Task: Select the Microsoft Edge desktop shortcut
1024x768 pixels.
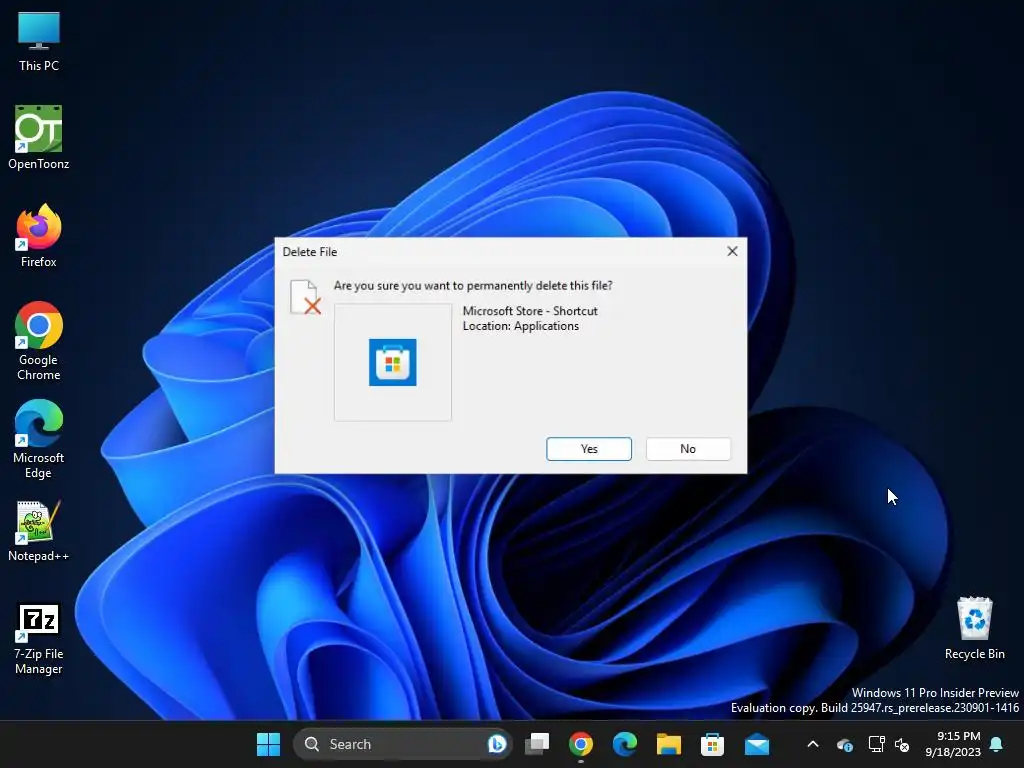Action: [x=39, y=439]
